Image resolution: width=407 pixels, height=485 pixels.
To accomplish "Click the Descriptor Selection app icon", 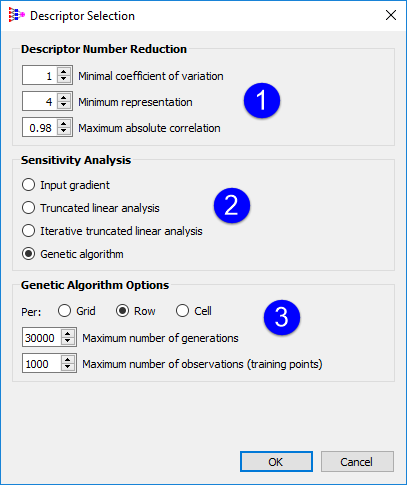I will pyautogui.click(x=16, y=15).
